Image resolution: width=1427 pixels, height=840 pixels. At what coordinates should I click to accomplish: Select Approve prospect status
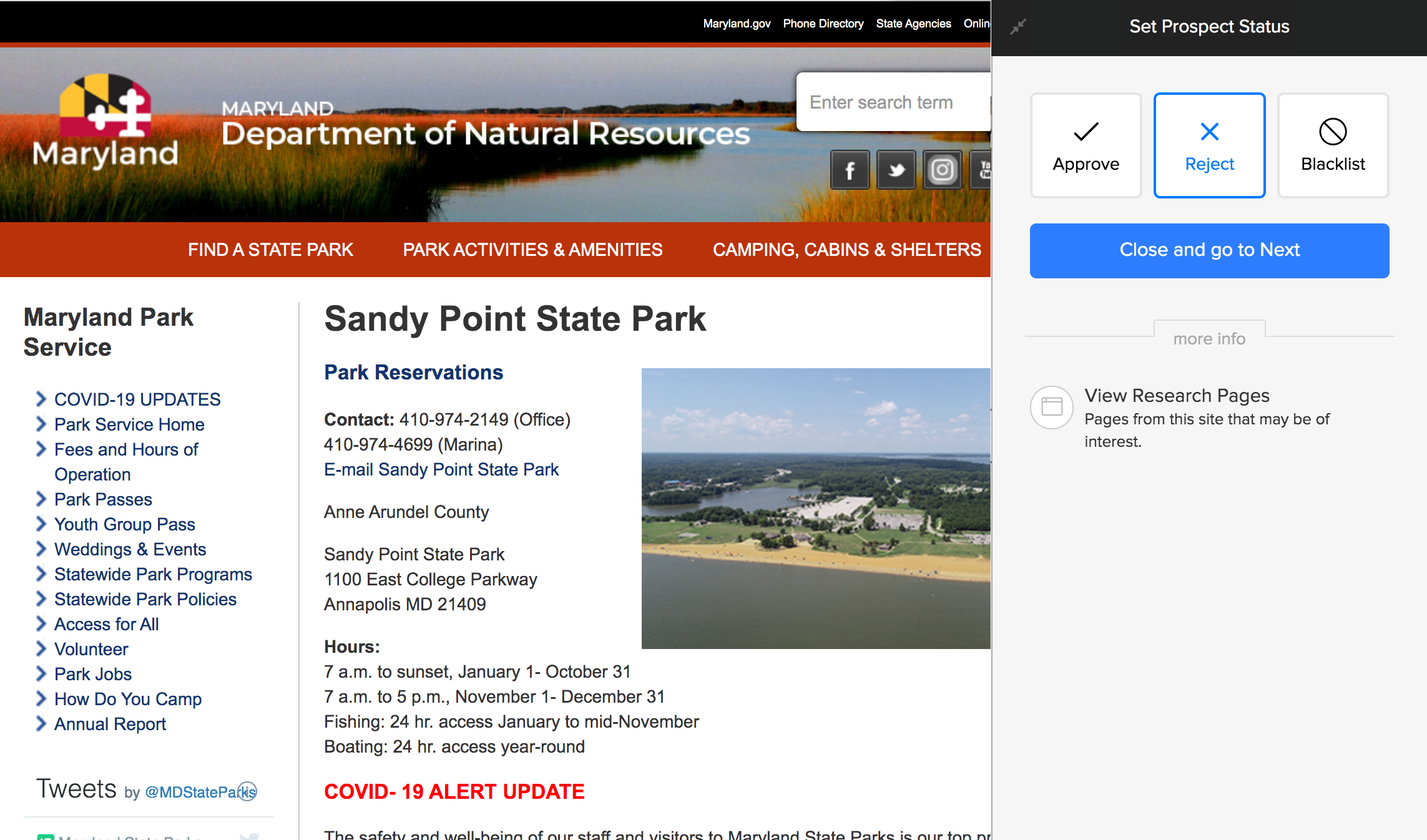pyautogui.click(x=1086, y=145)
